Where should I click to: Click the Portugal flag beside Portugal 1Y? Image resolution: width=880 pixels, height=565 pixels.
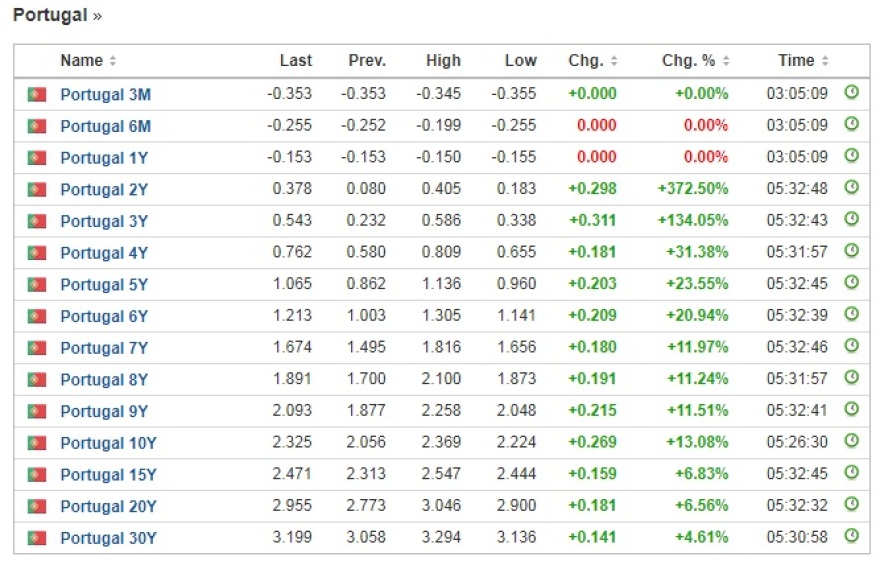click(37, 157)
